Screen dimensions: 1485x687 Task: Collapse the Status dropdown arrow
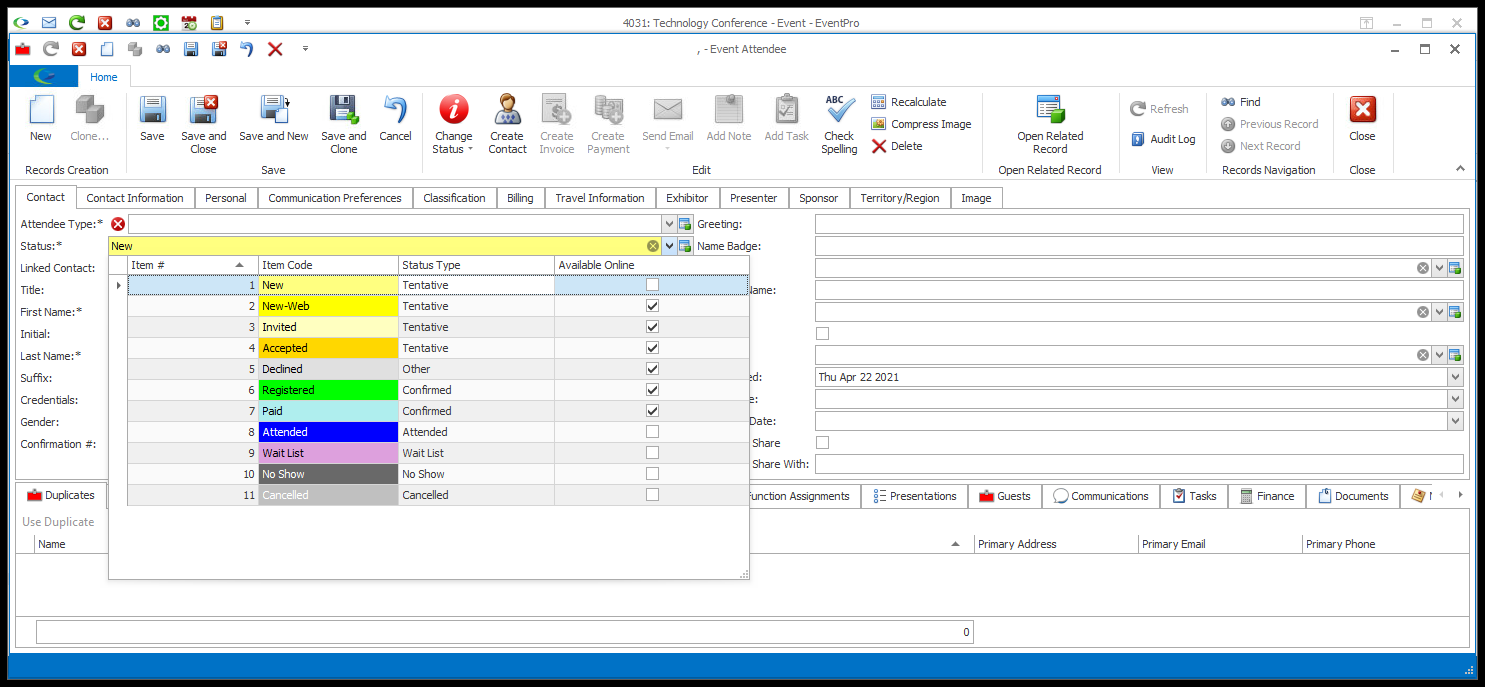(669, 246)
